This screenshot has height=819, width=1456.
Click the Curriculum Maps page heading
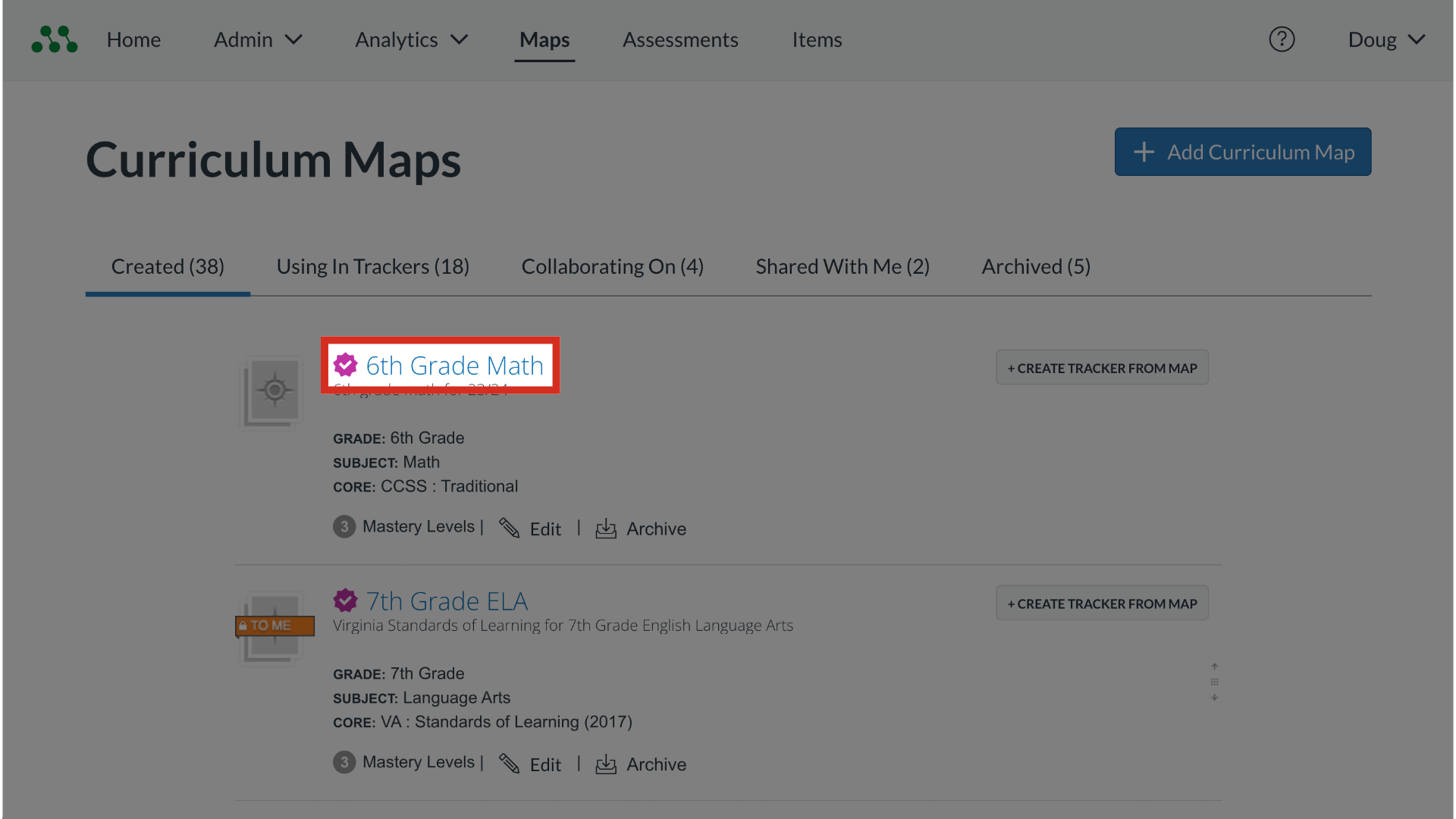[x=273, y=160]
